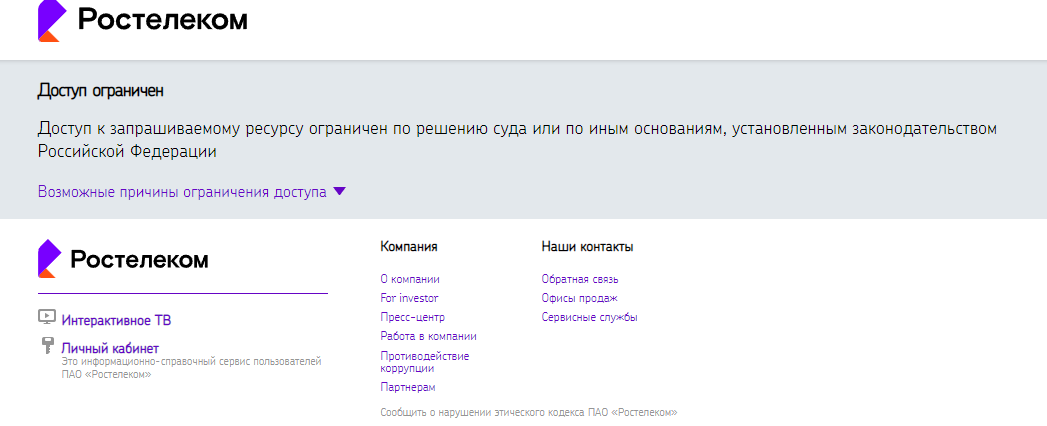Click the Ростелеком header wordmark
Image resolution: width=1047 pixels, height=426 pixels.
coord(163,21)
